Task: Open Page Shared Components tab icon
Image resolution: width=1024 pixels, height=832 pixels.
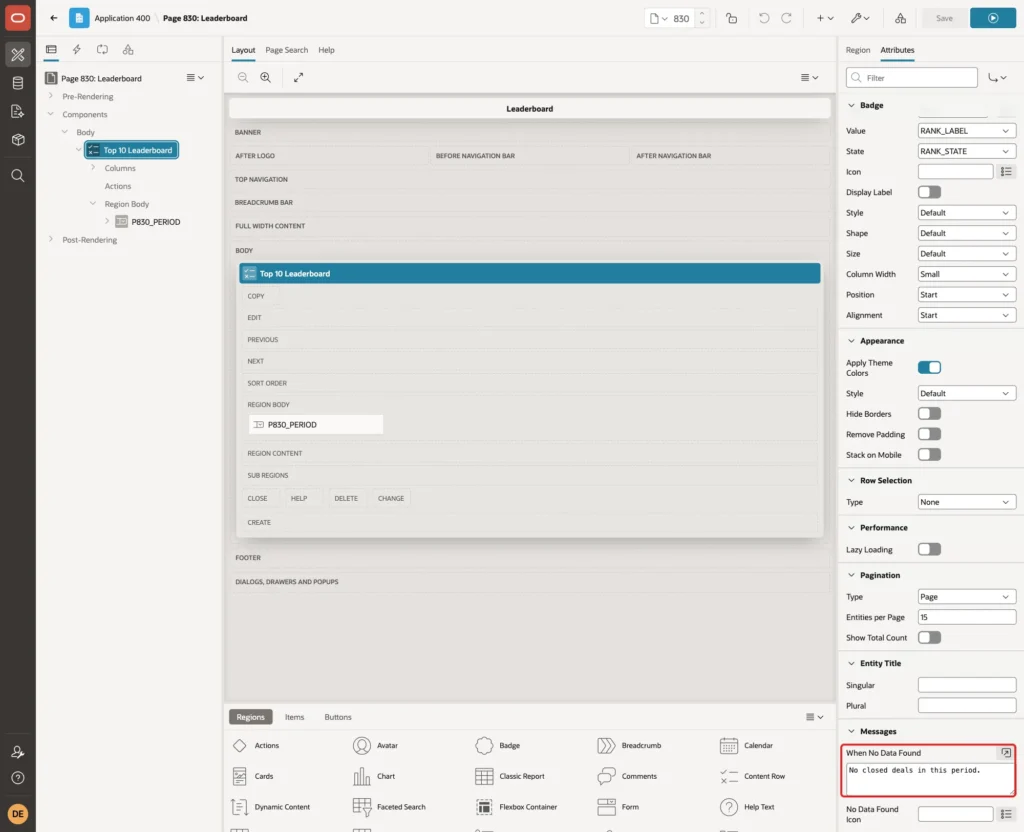Action: [128, 50]
